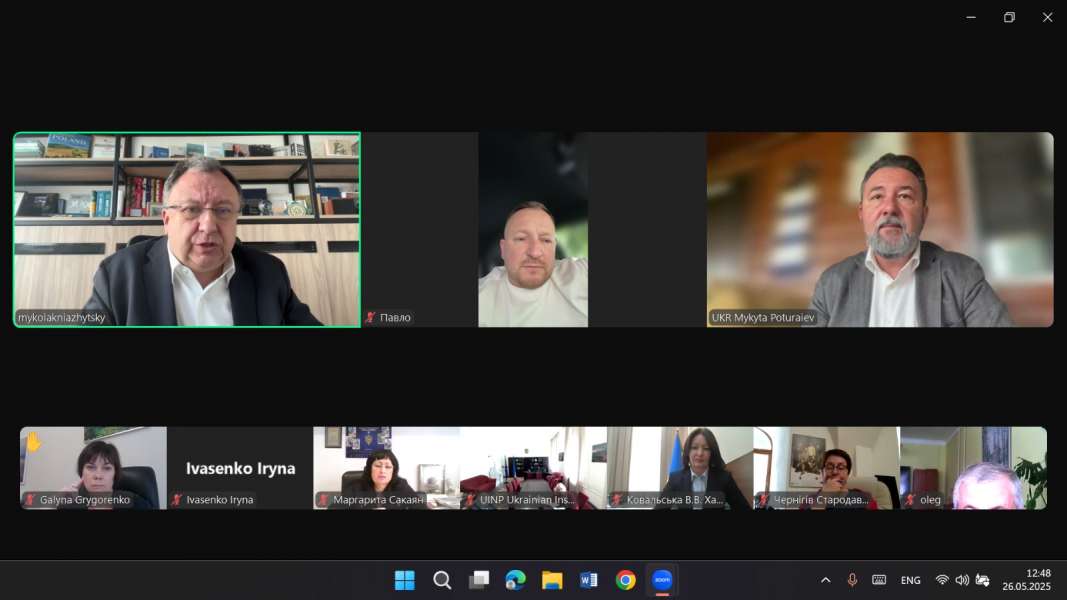Open Microsoft Word from the taskbar
The image size is (1067, 600).
tap(588, 580)
